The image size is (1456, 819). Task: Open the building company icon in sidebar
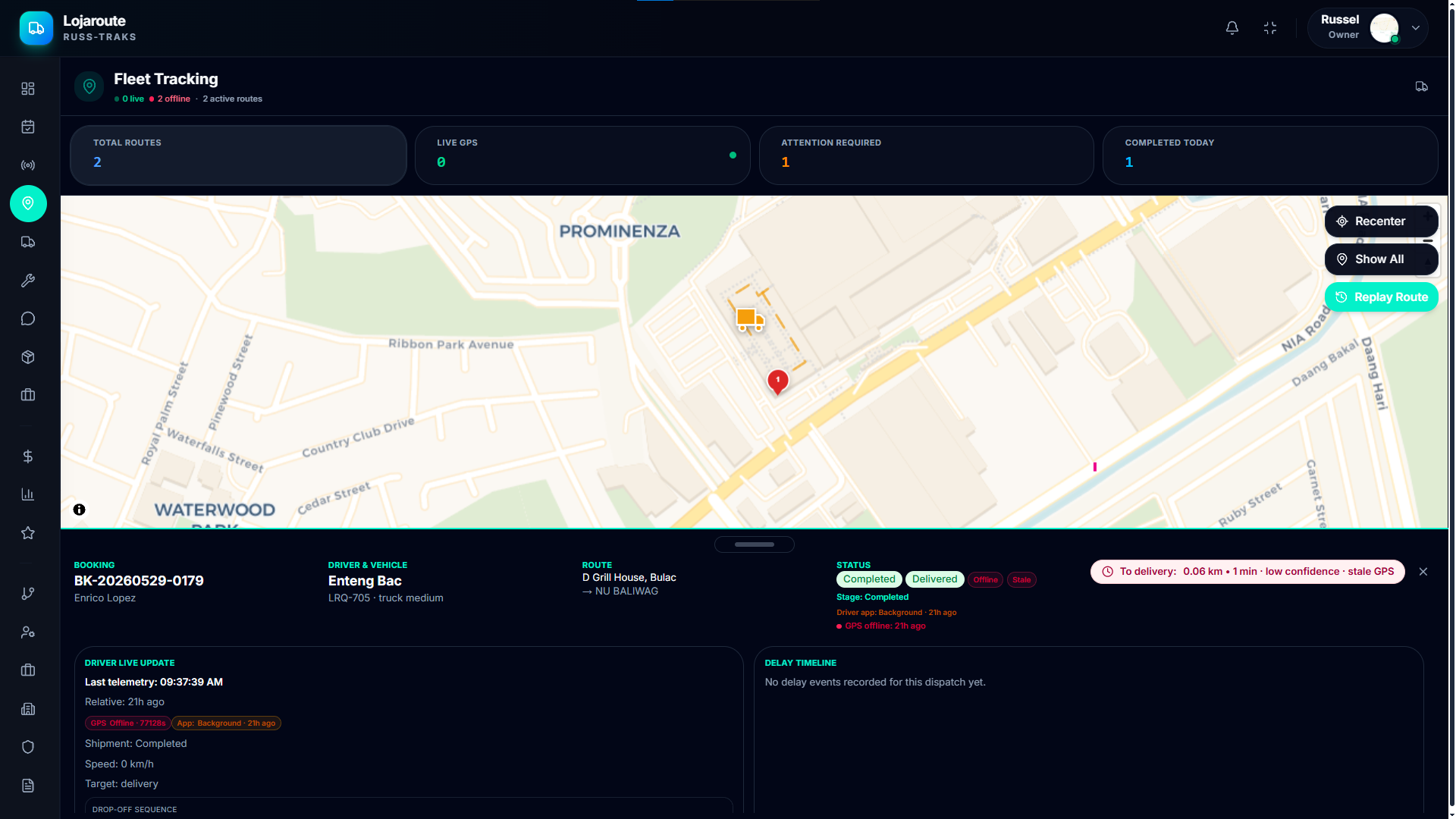pyautogui.click(x=28, y=709)
